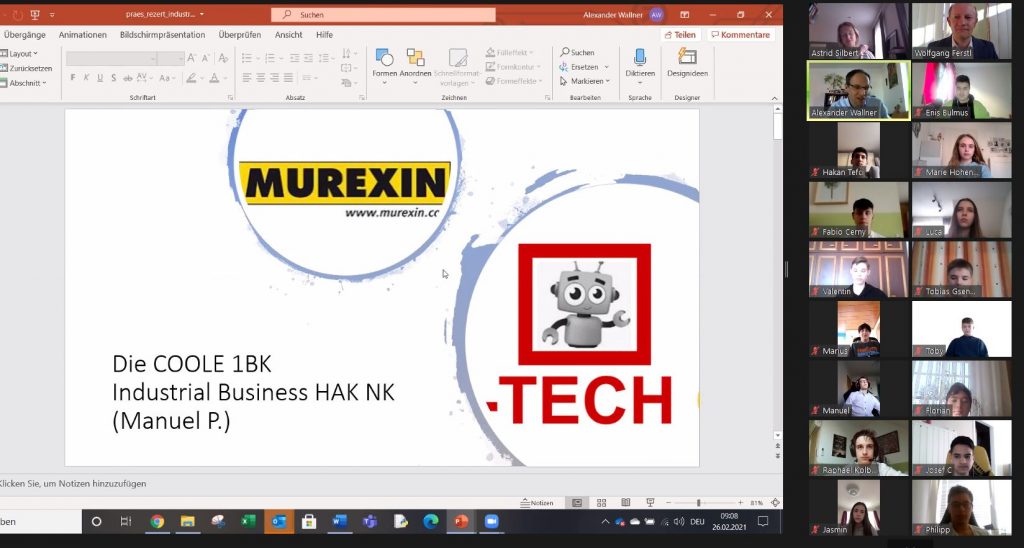Switch to reading view
This screenshot has height=548, width=1024.
626,503
